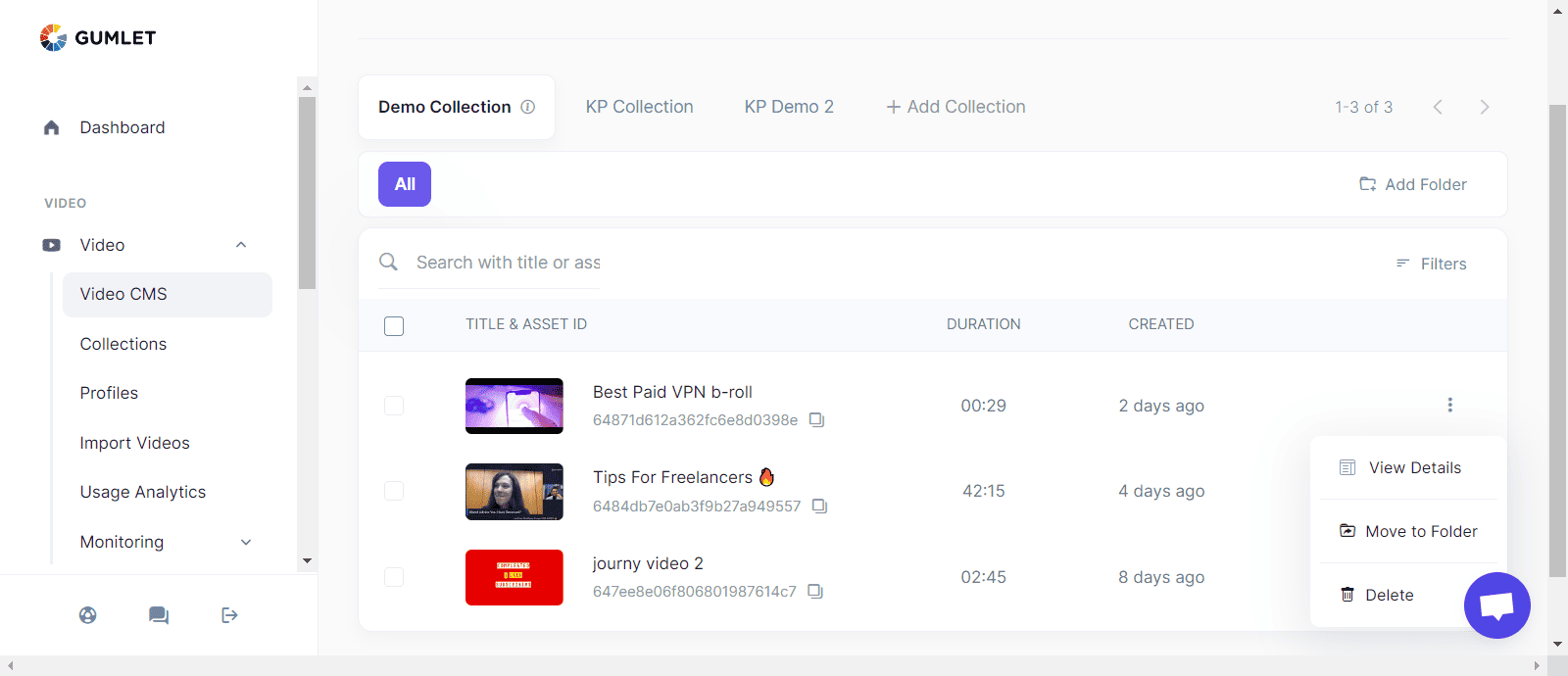The height and width of the screenshot is (676, 1568).
Task: Toggle the select-all checkbox in table header
Action: point(394,326)
